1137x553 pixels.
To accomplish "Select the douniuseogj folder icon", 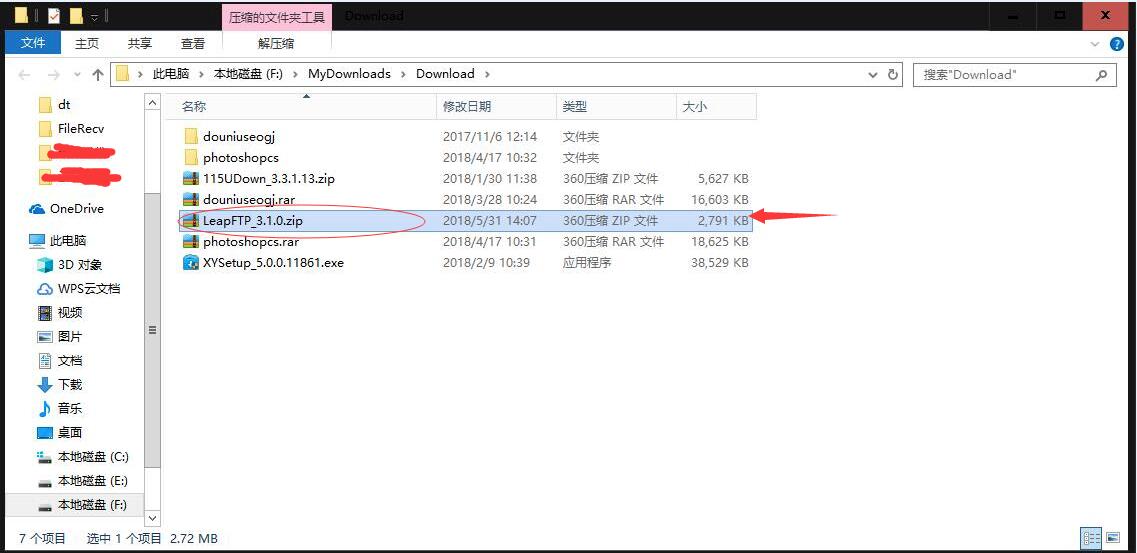I will click(x=191, y=136).
